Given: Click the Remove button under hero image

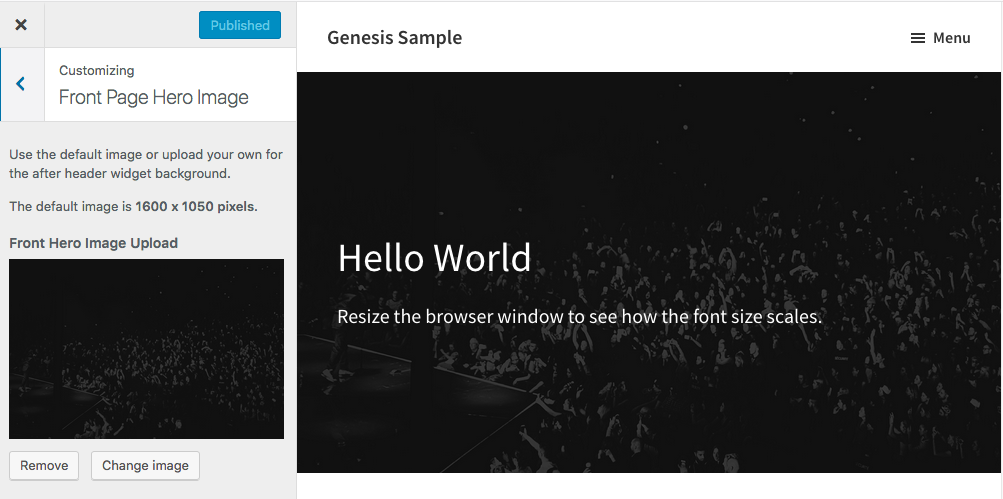Looking at the screenshot, I should pyautogui.click(x=44, y=465).
